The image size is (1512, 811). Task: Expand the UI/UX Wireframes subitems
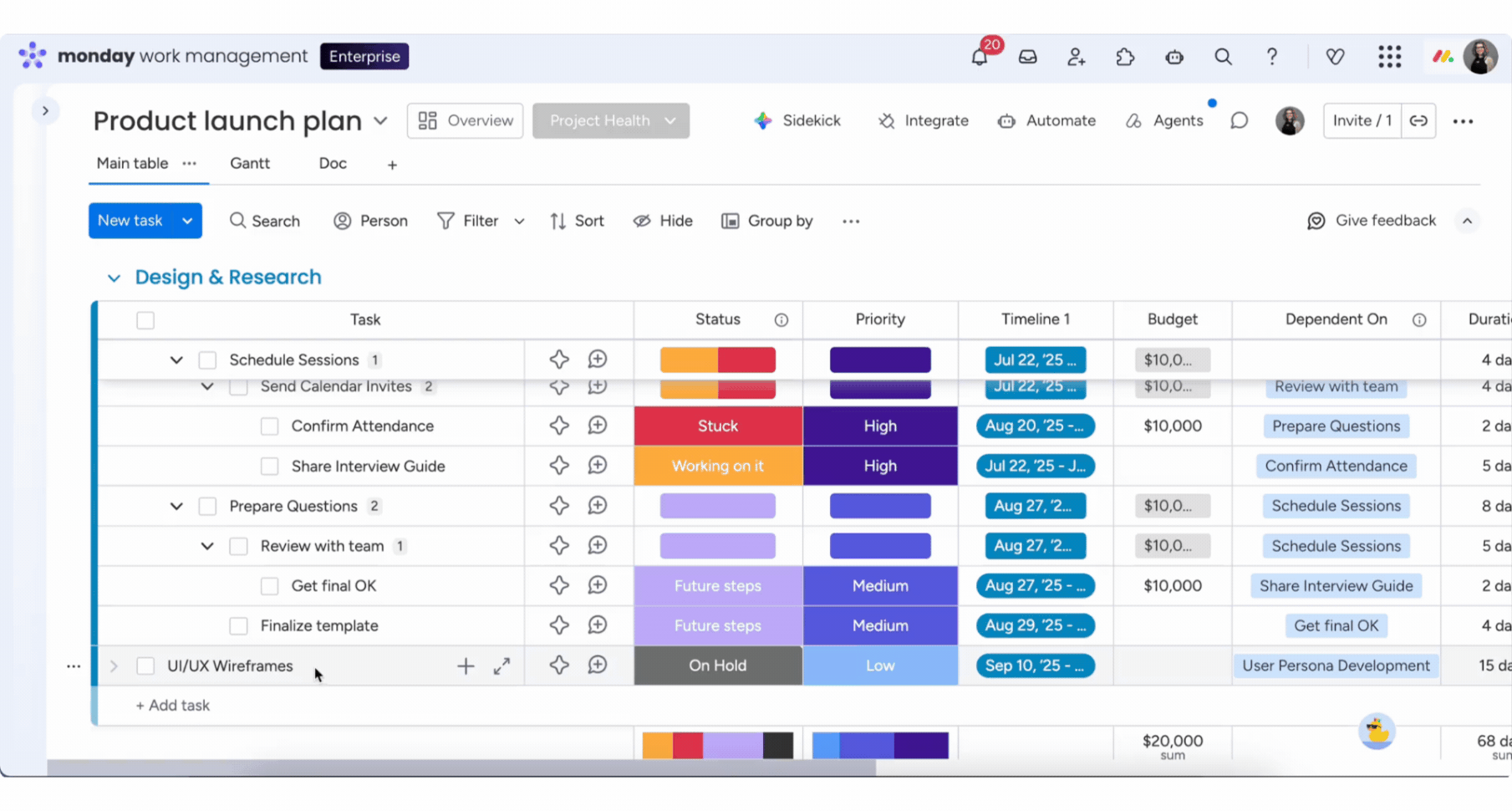point(114,666)
